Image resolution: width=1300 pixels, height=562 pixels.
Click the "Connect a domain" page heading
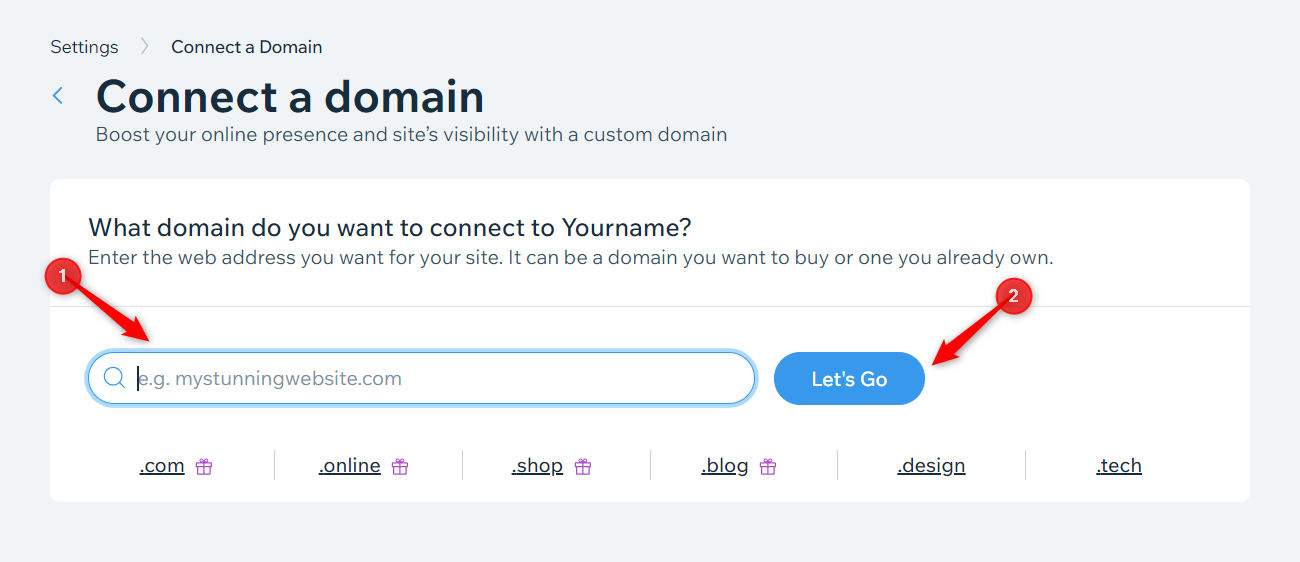(x=290, y=97)
